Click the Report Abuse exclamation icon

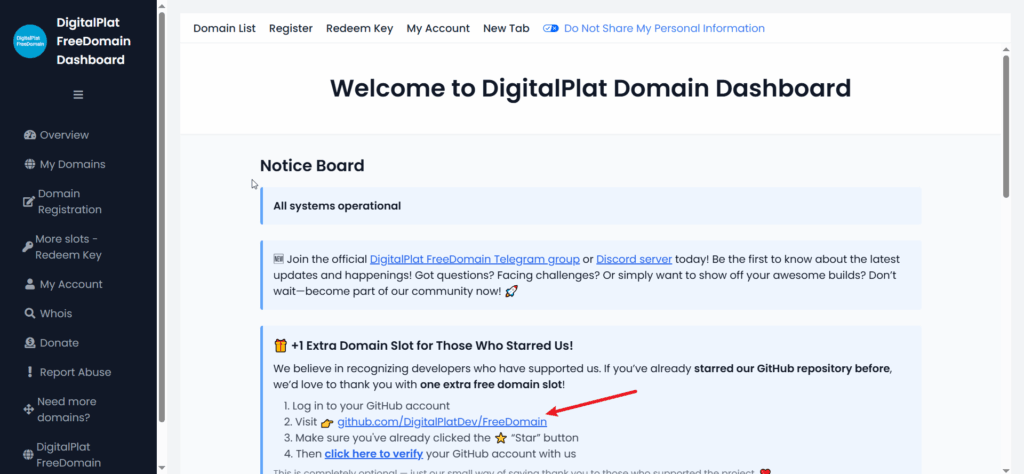30,372
